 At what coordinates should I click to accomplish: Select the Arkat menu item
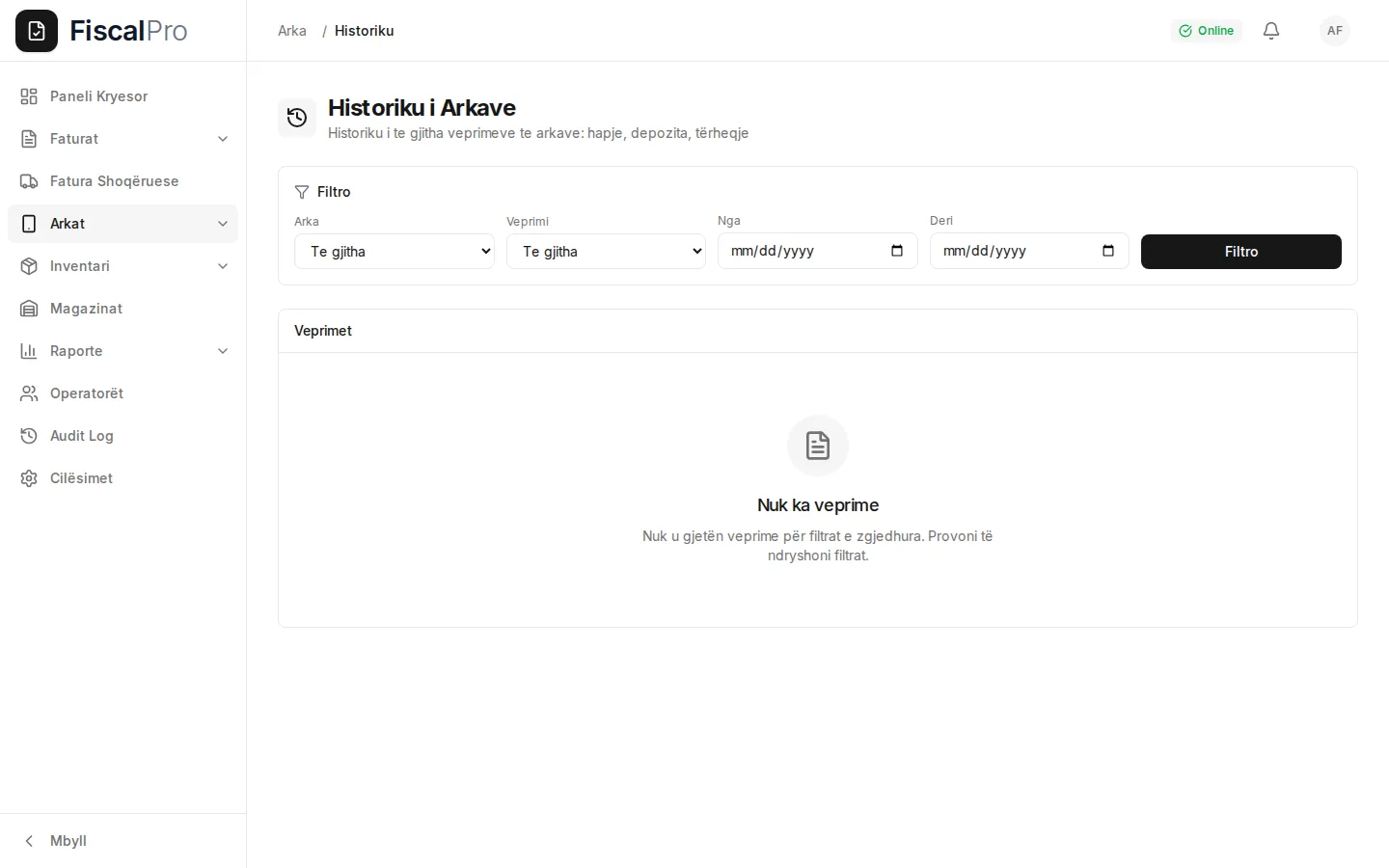point(123,224)
